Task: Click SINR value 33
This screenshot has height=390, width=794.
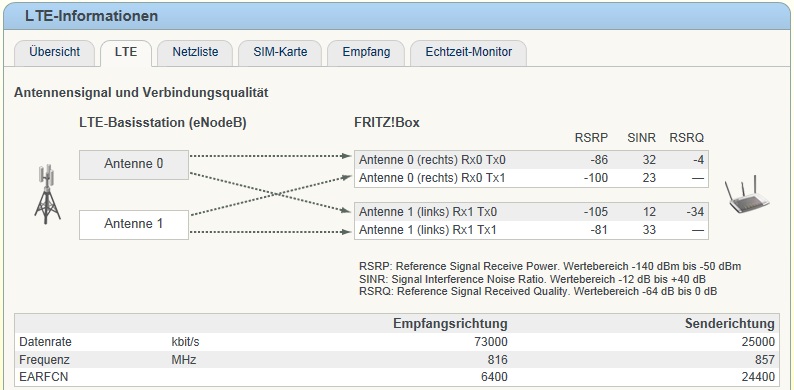Action: point(649,230)
